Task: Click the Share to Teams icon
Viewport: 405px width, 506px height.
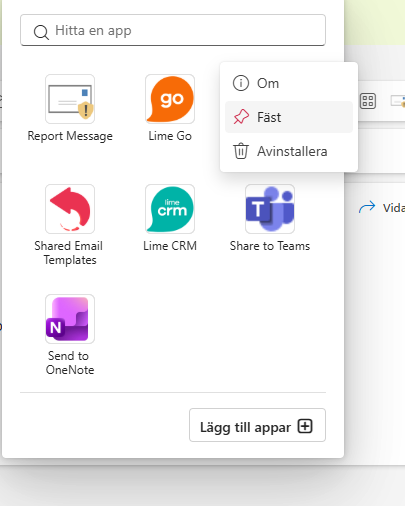Action: point(270,209)
